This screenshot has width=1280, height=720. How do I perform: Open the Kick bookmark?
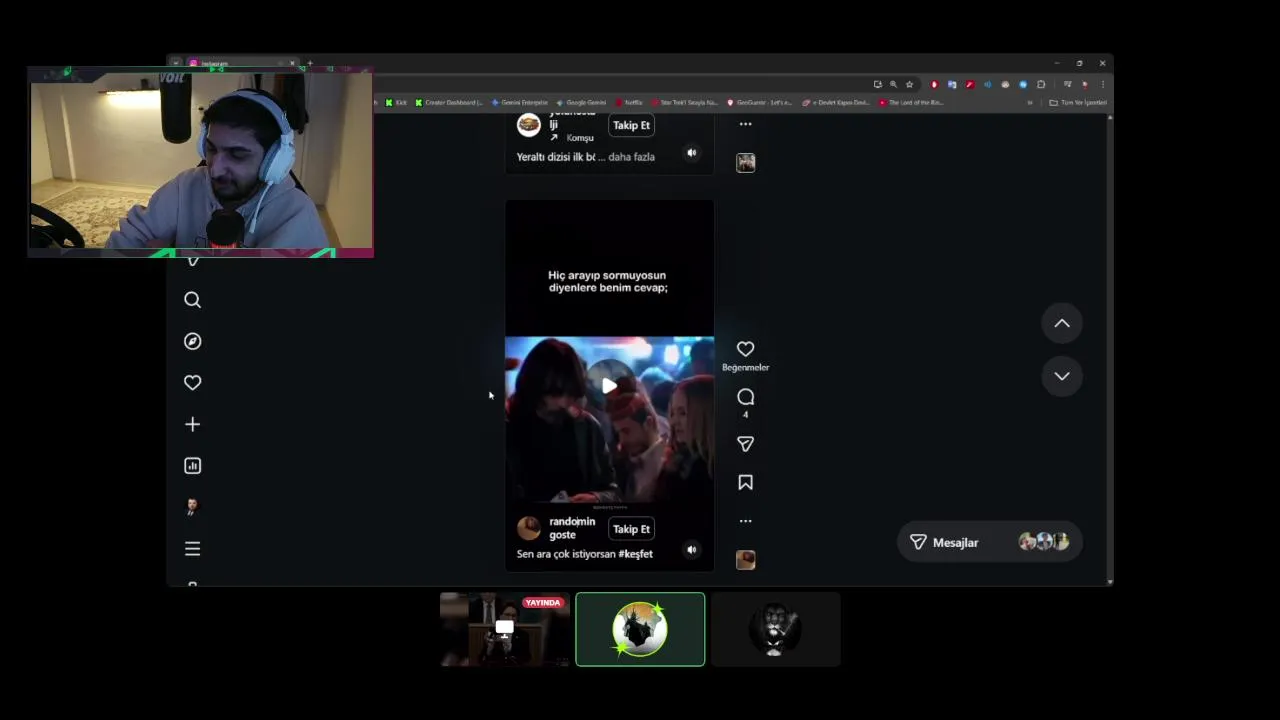coord(396,102)
